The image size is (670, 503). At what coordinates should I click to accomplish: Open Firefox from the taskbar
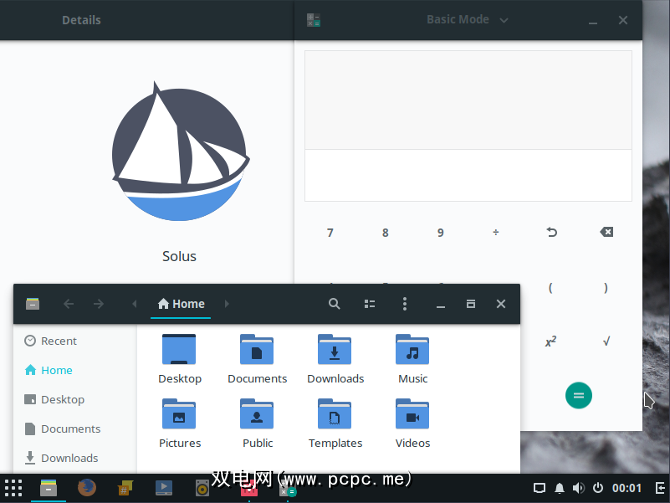click(87, 488)
